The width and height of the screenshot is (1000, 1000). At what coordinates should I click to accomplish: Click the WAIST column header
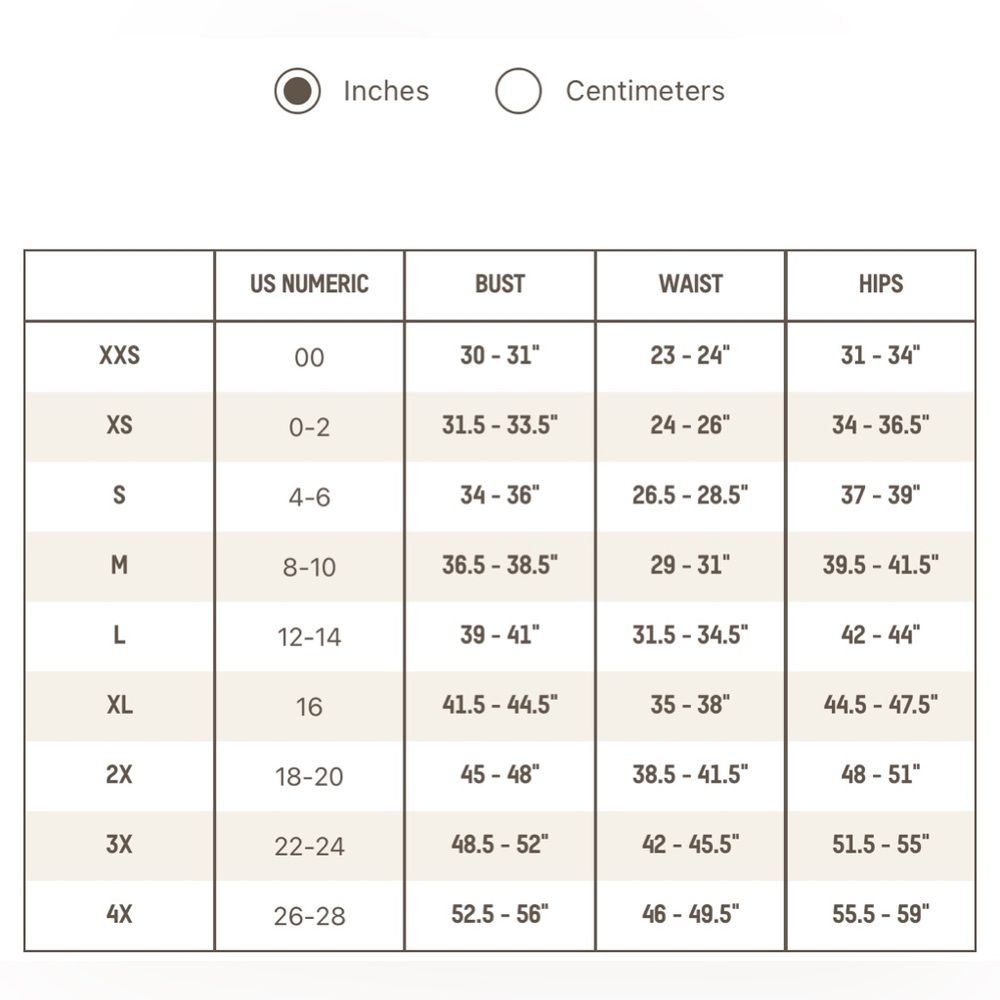tap(691, 284)
